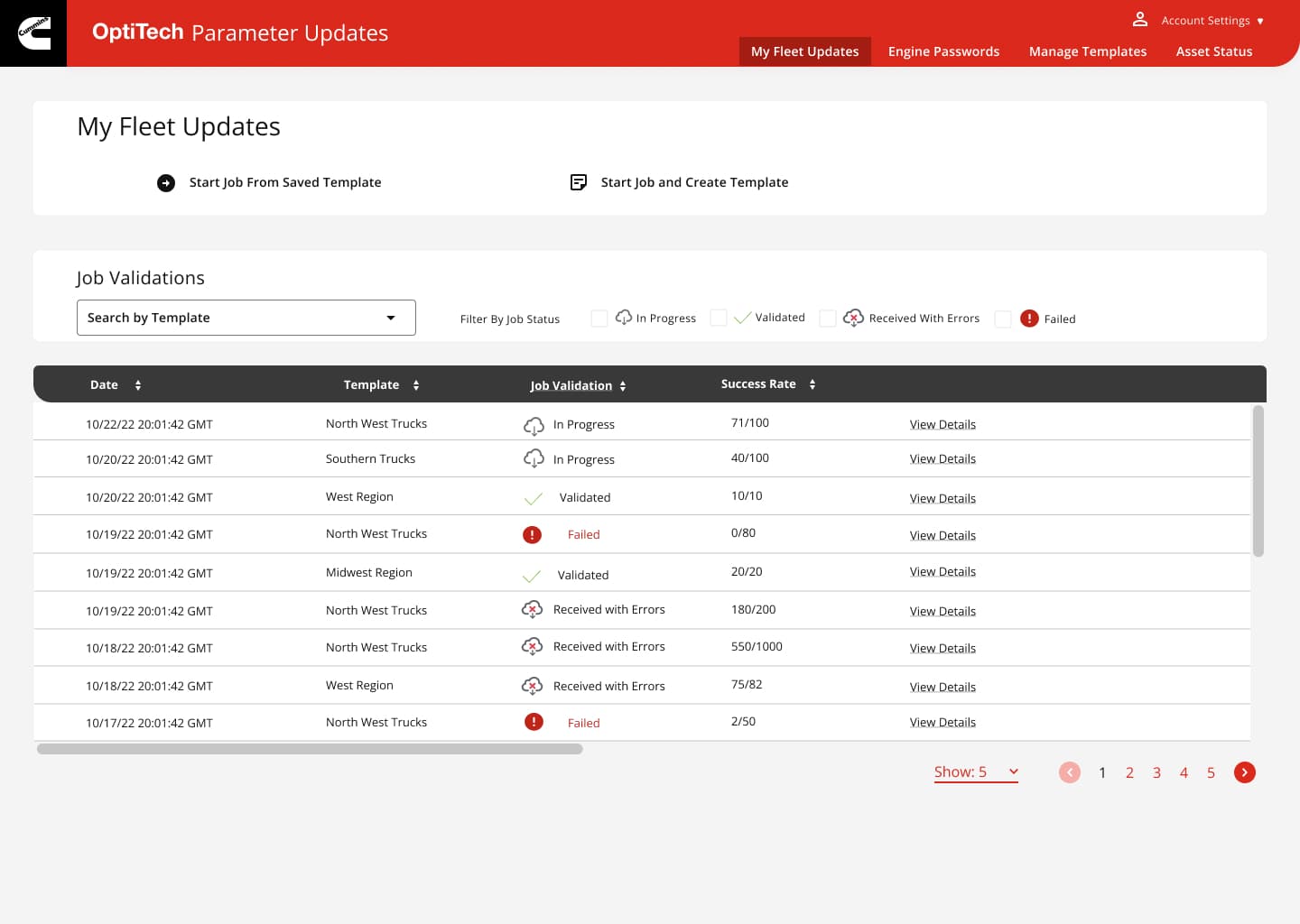Image resolution: width=1300 pixels, height=924 pixels.
Task: Click the Validated check icon for Midwest Region row
Action: click(532, 576)
